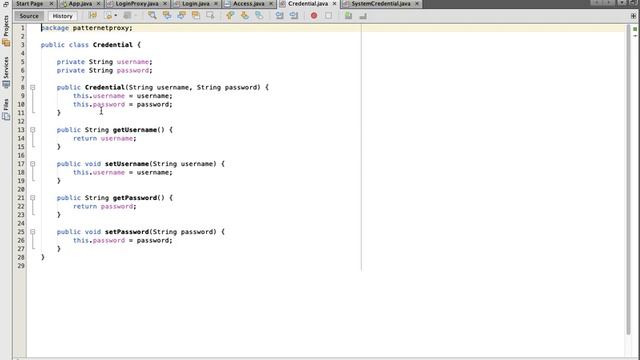This screenshot has width=640, height=360.
Task: Collapse the setUsername method fold
Action: coord(33,164)
